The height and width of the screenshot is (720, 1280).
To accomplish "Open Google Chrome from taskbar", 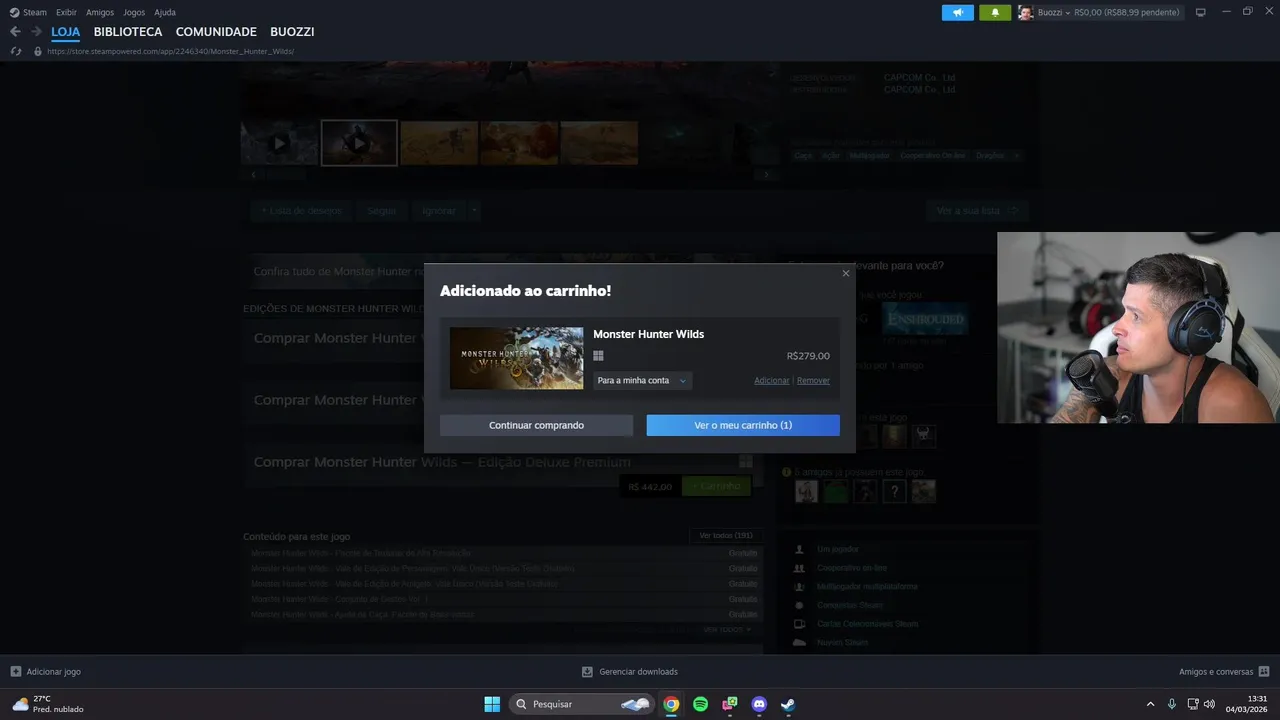I will click(x=671, y=704).
